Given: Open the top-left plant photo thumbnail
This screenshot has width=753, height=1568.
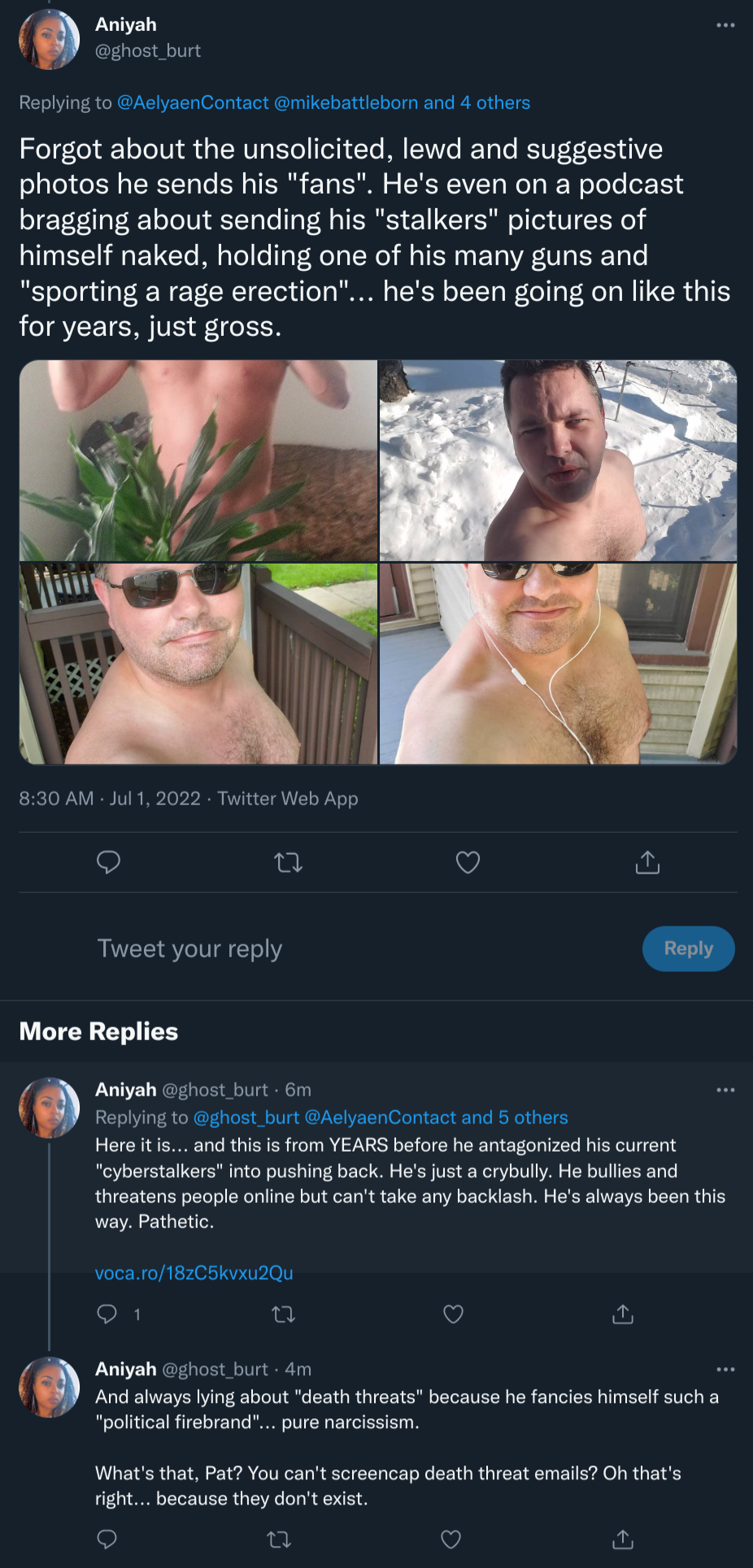Looking at the screenshot, I should (198, 460).
